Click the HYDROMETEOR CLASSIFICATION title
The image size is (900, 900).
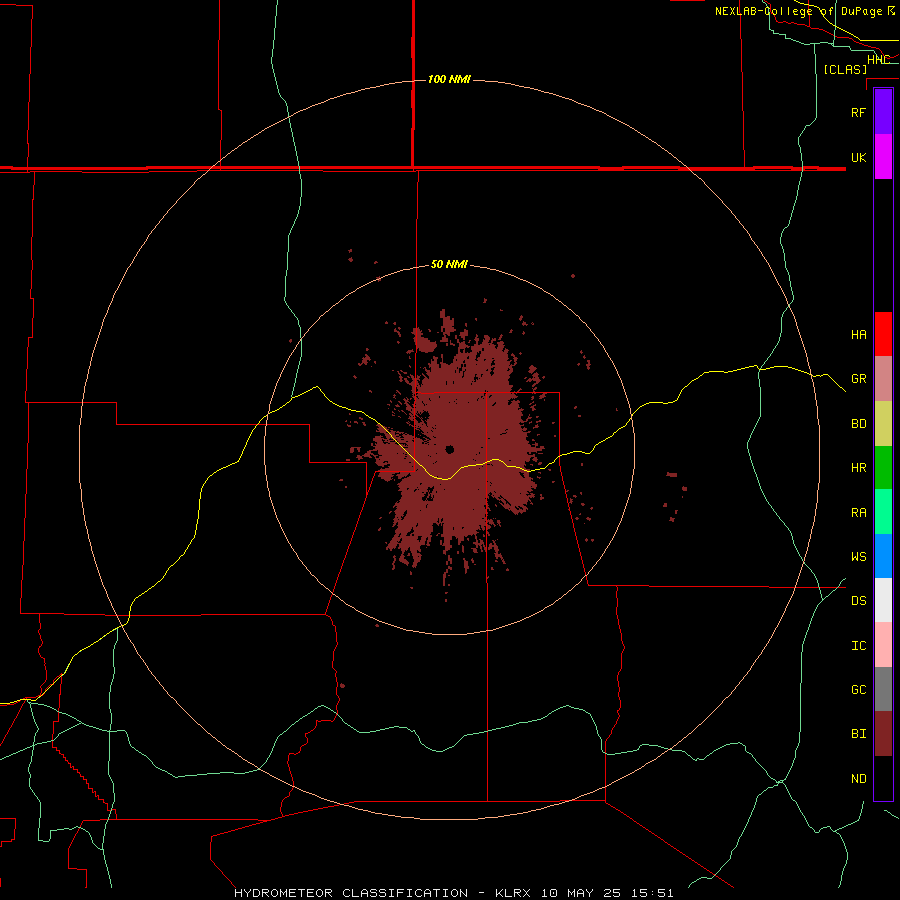point(351,893)
